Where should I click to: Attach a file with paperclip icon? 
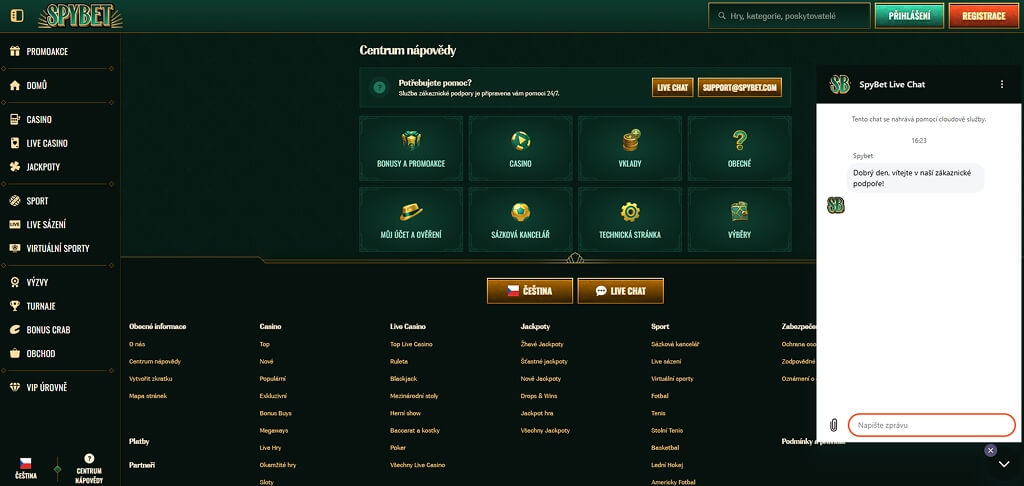click(833, 425)
